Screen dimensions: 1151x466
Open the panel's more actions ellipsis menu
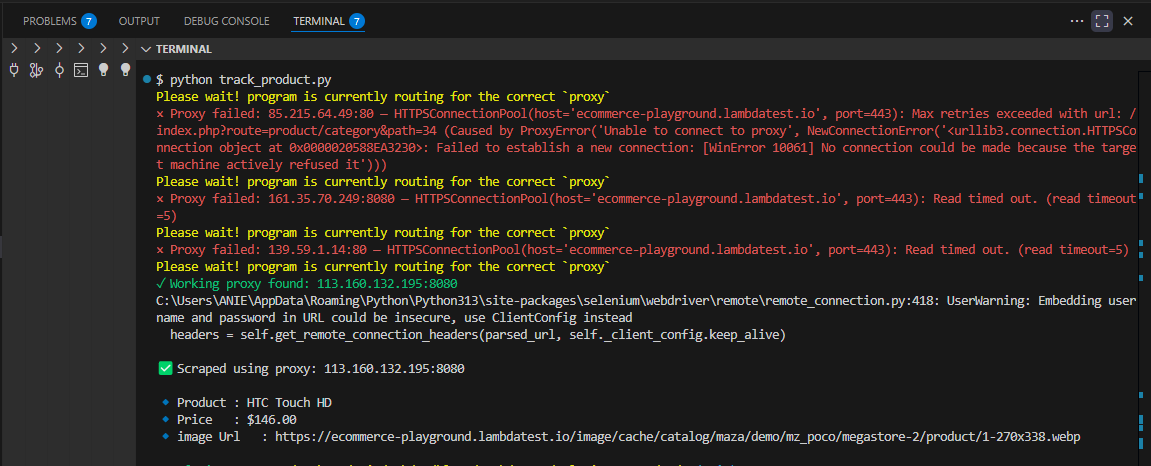tap(1077, 21)
